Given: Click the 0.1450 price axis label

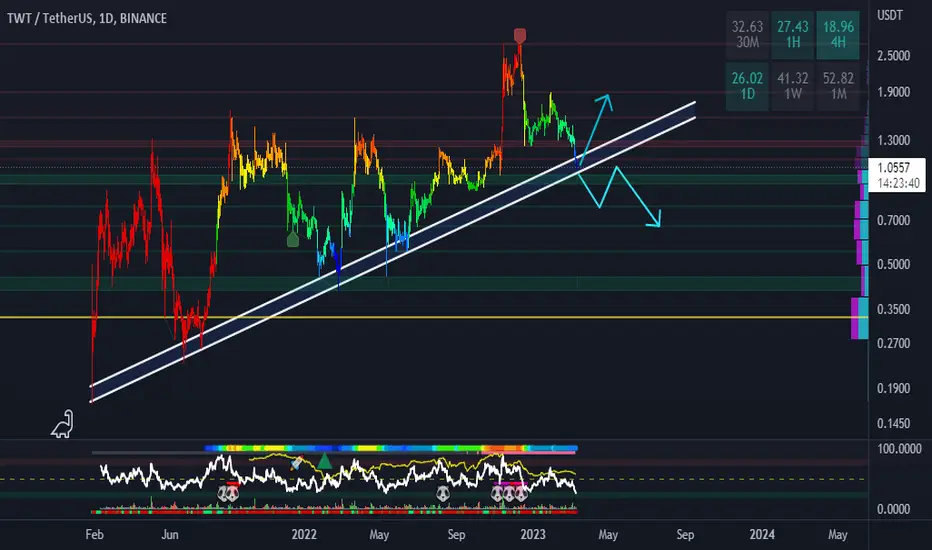Looking at the screenshot, I should pos(893,423).
